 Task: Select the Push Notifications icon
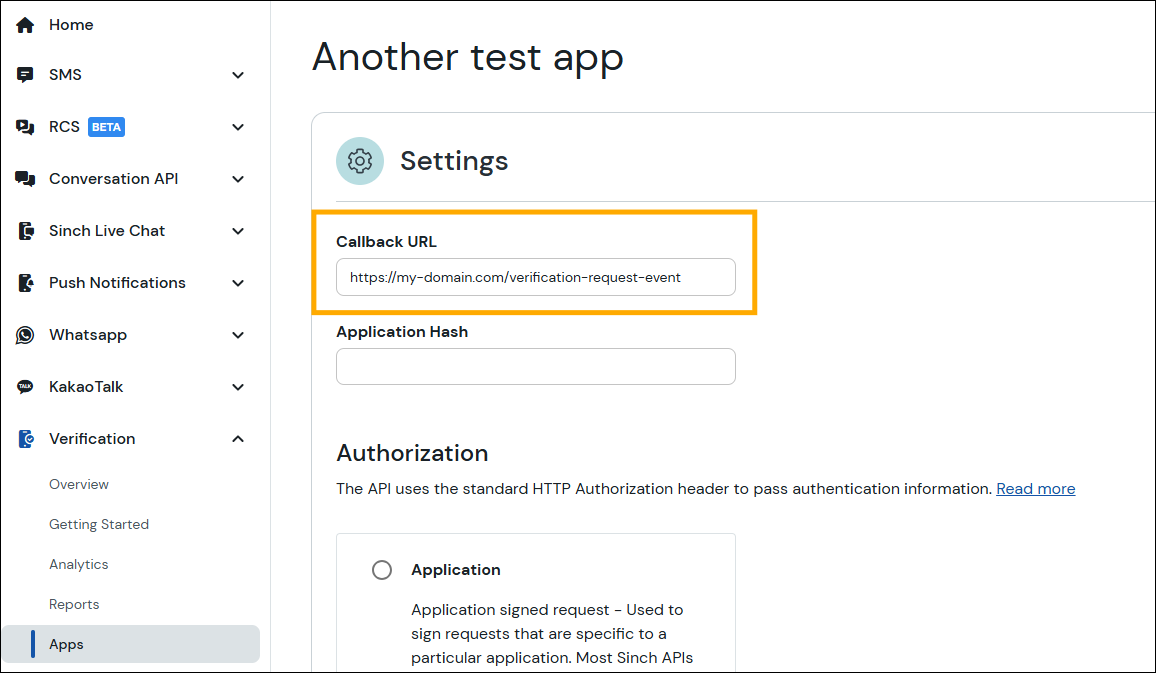(24, 282)
